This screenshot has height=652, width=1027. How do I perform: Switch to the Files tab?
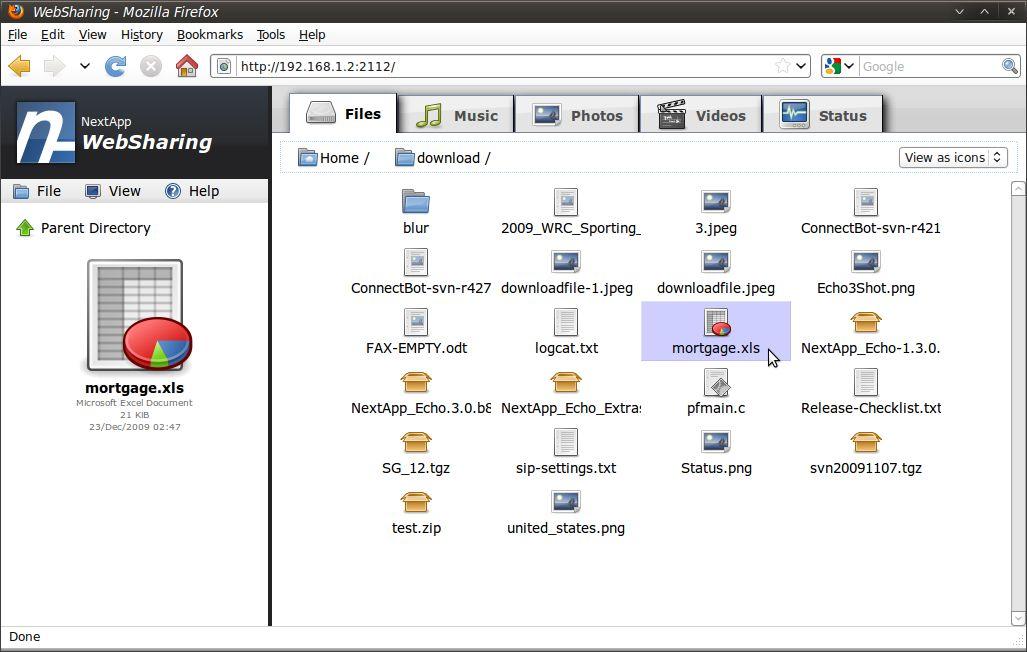[343, 113]
